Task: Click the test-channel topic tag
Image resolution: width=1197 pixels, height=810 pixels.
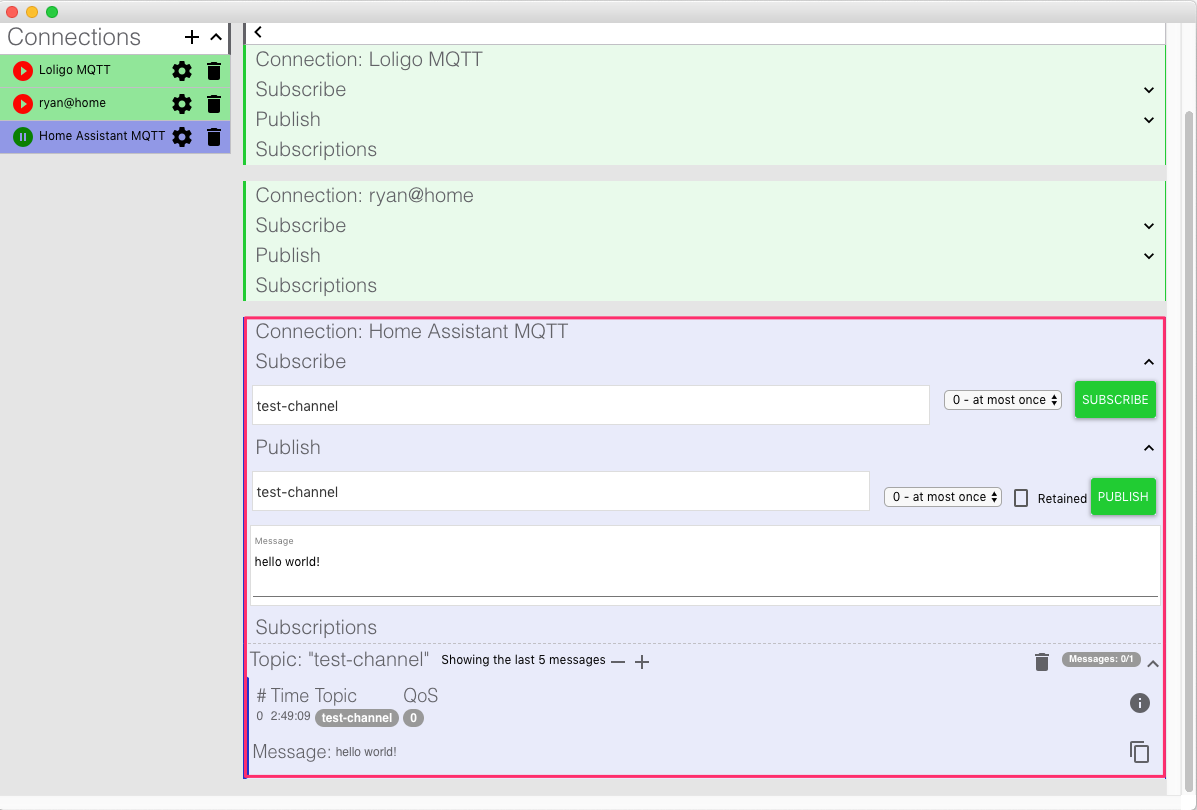Action: (x=357, y=718)
